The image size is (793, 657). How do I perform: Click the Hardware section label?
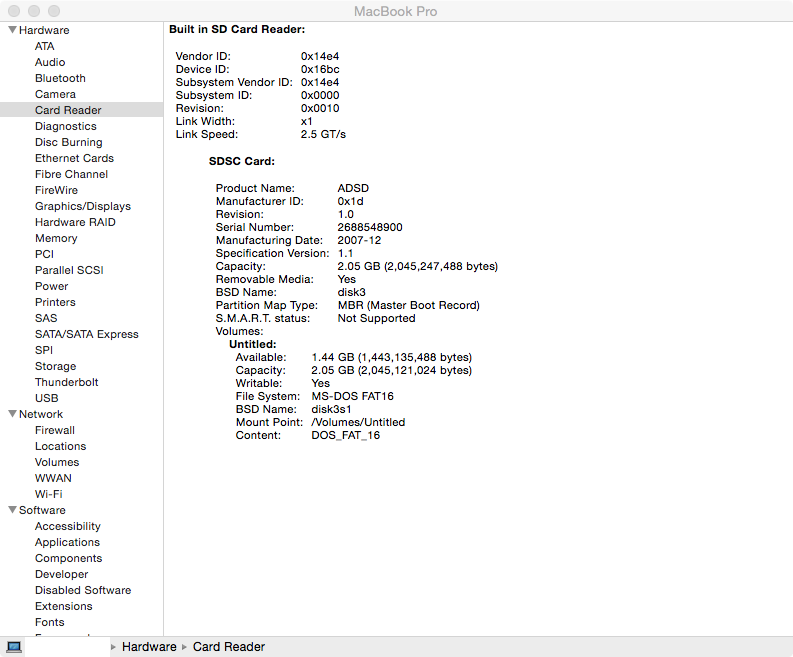click(44, 30)
